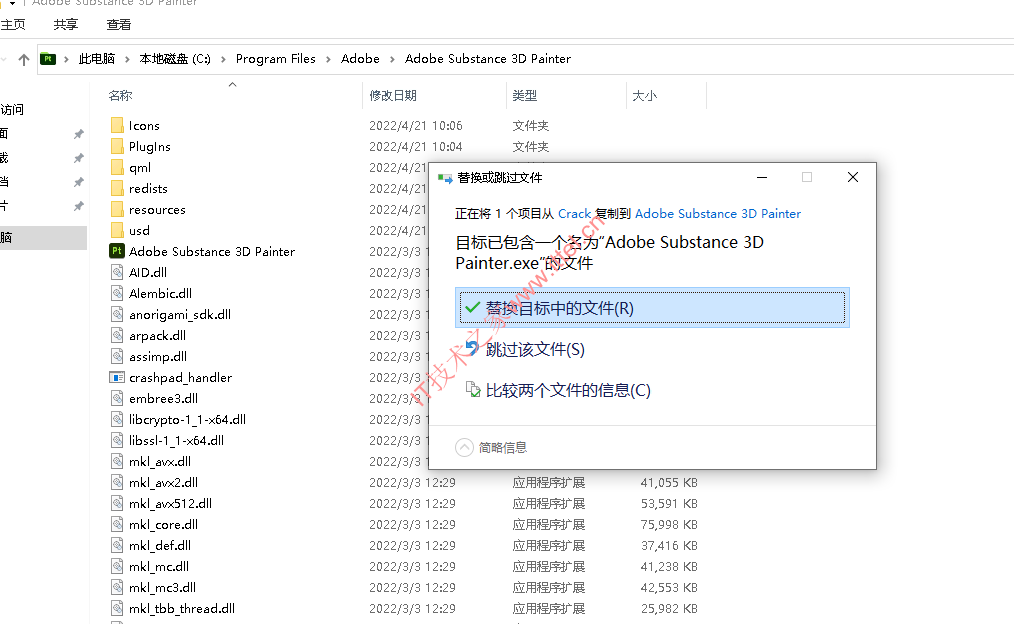1014x624 pixels.
Task: Open the Adobe Substance 3D Painter destination link
Action: coord(718,214)
